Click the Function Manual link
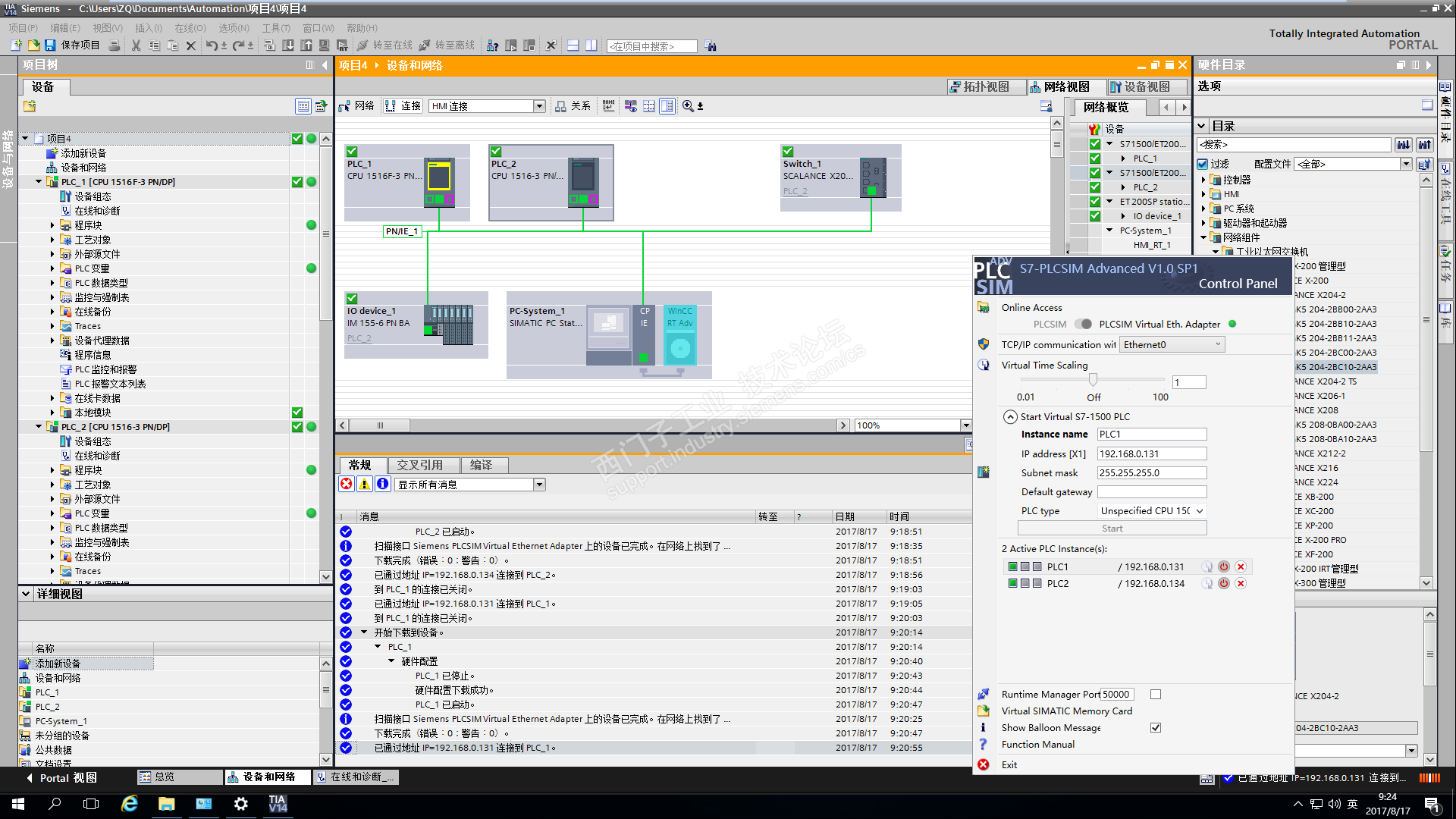Viewport: 1456px width, 819px height. point(1037,744)
